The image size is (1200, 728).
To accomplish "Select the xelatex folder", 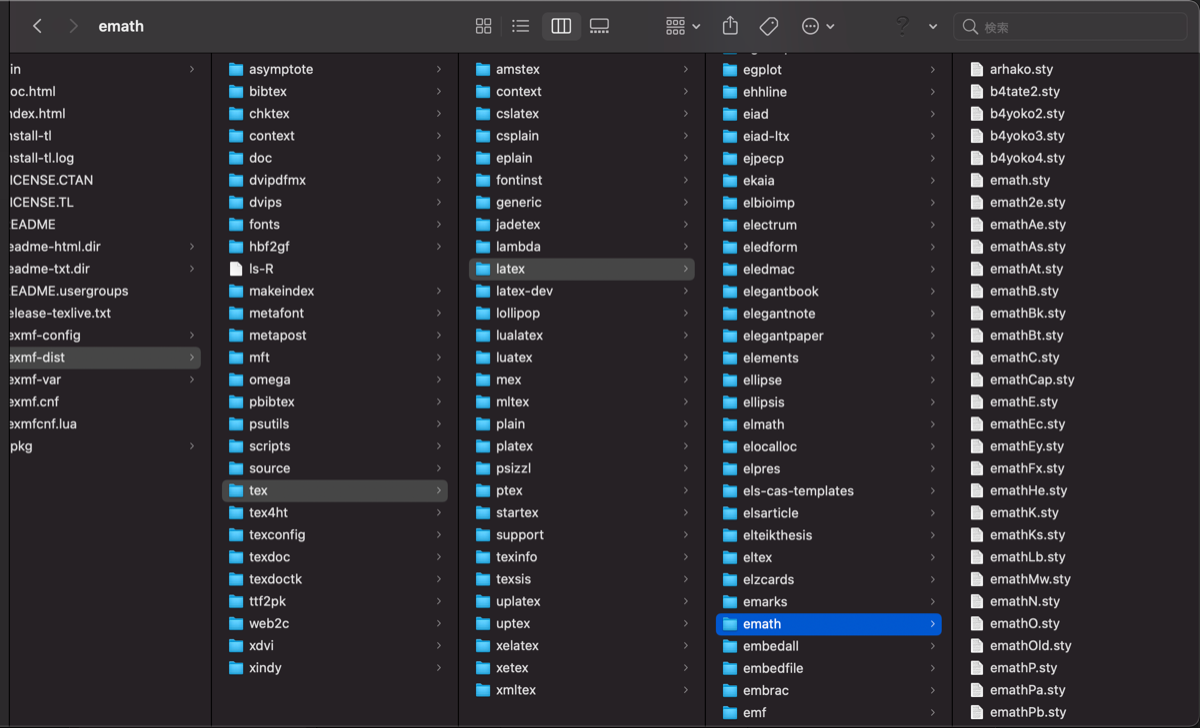I will 581,645.
